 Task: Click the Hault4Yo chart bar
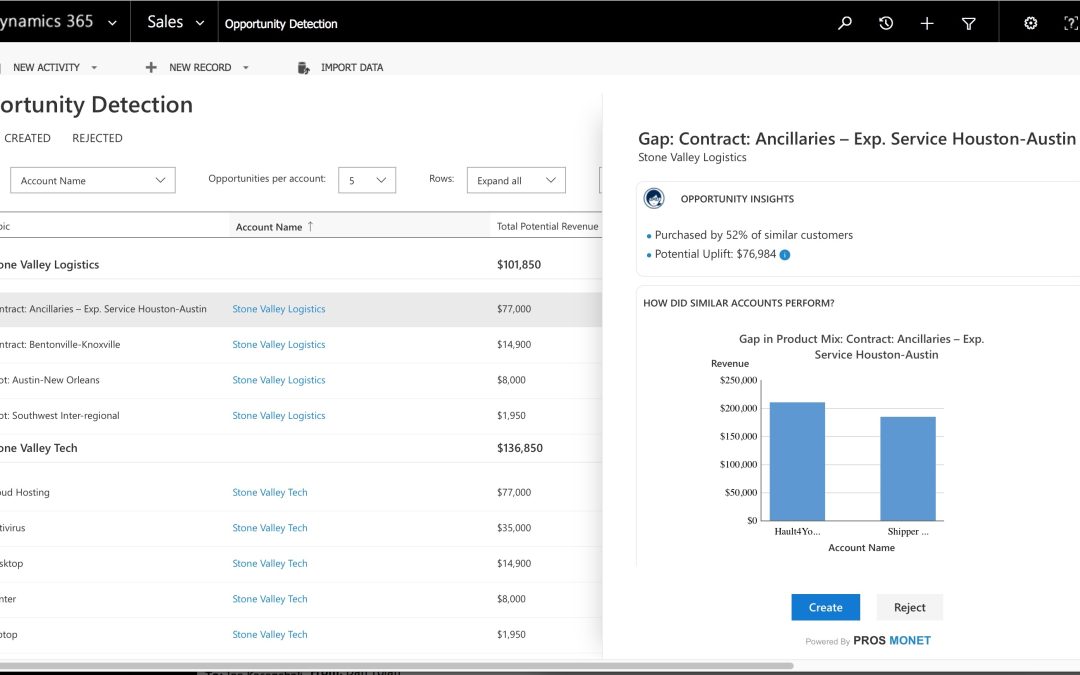[x=797, y=461]
